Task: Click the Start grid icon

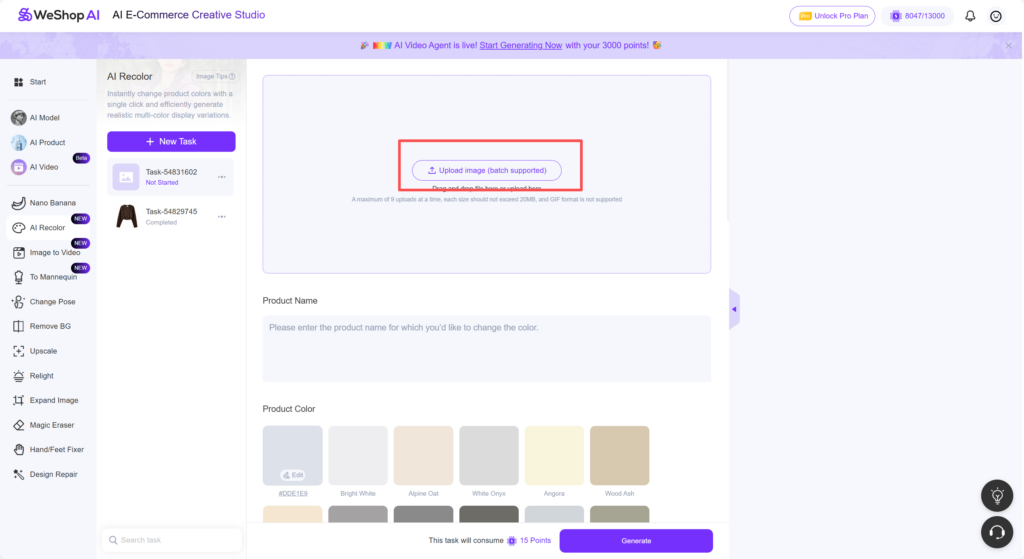Action: click(18, 82)
